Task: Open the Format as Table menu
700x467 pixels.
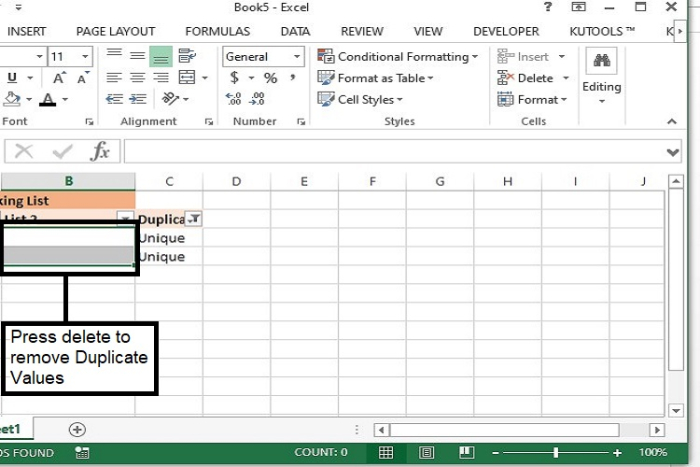Action: 375,78
